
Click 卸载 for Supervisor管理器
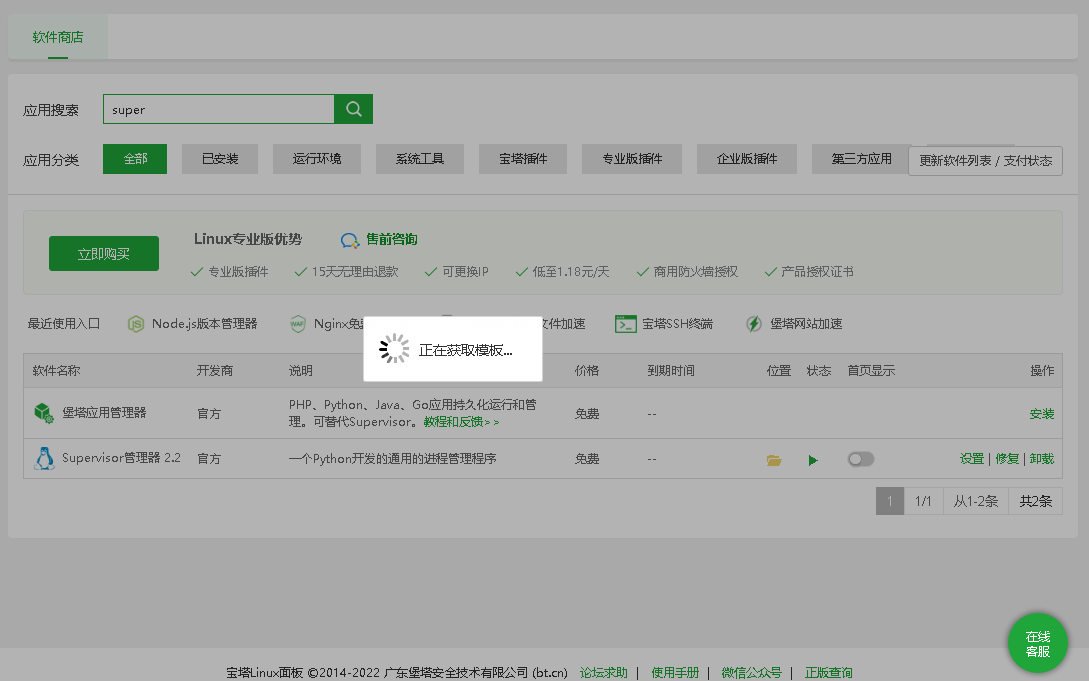(x=1042, y=459)
